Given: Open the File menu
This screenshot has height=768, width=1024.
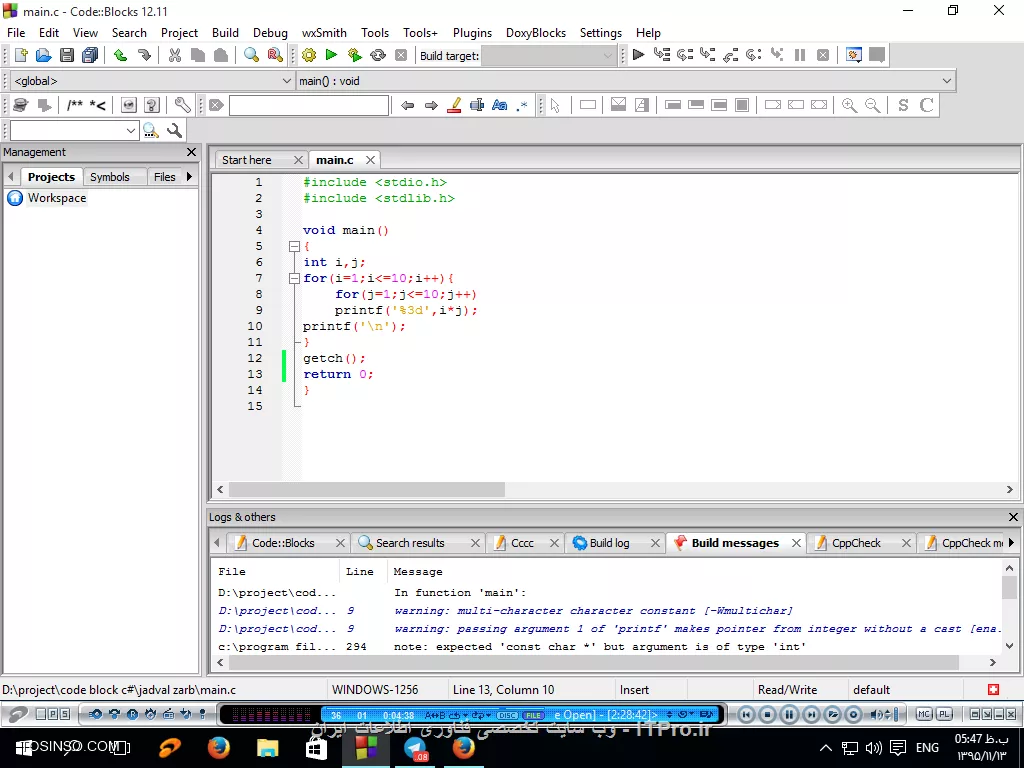Looking at the screenshot, I should tap(16, 33).
